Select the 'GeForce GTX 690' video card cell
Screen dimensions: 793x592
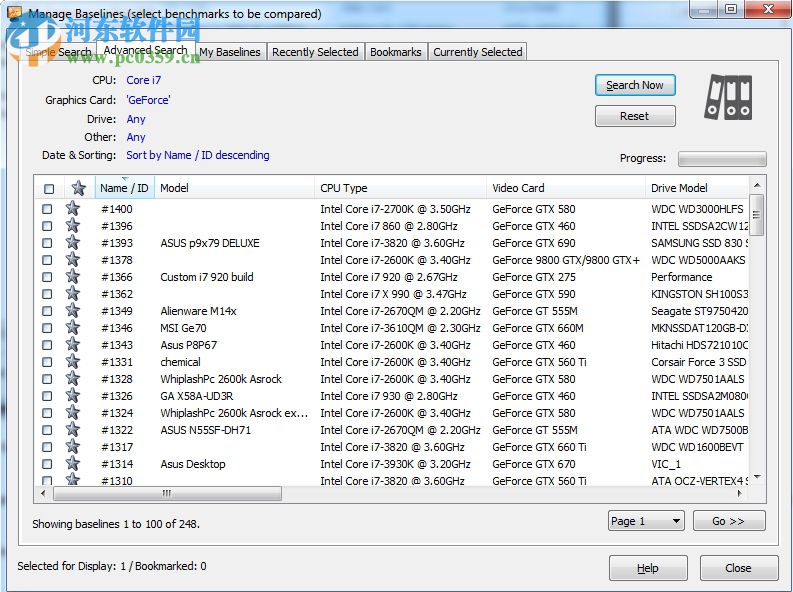coord(534,243)
